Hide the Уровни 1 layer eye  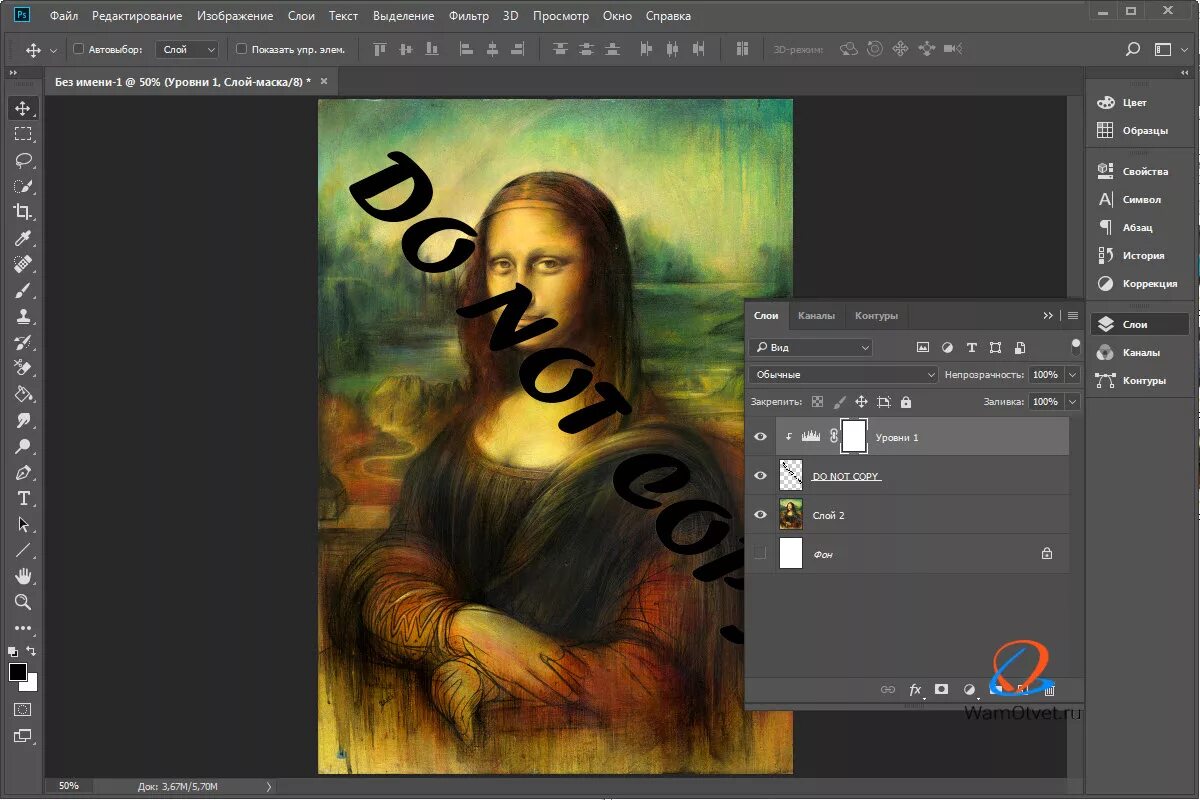point(760,437)
